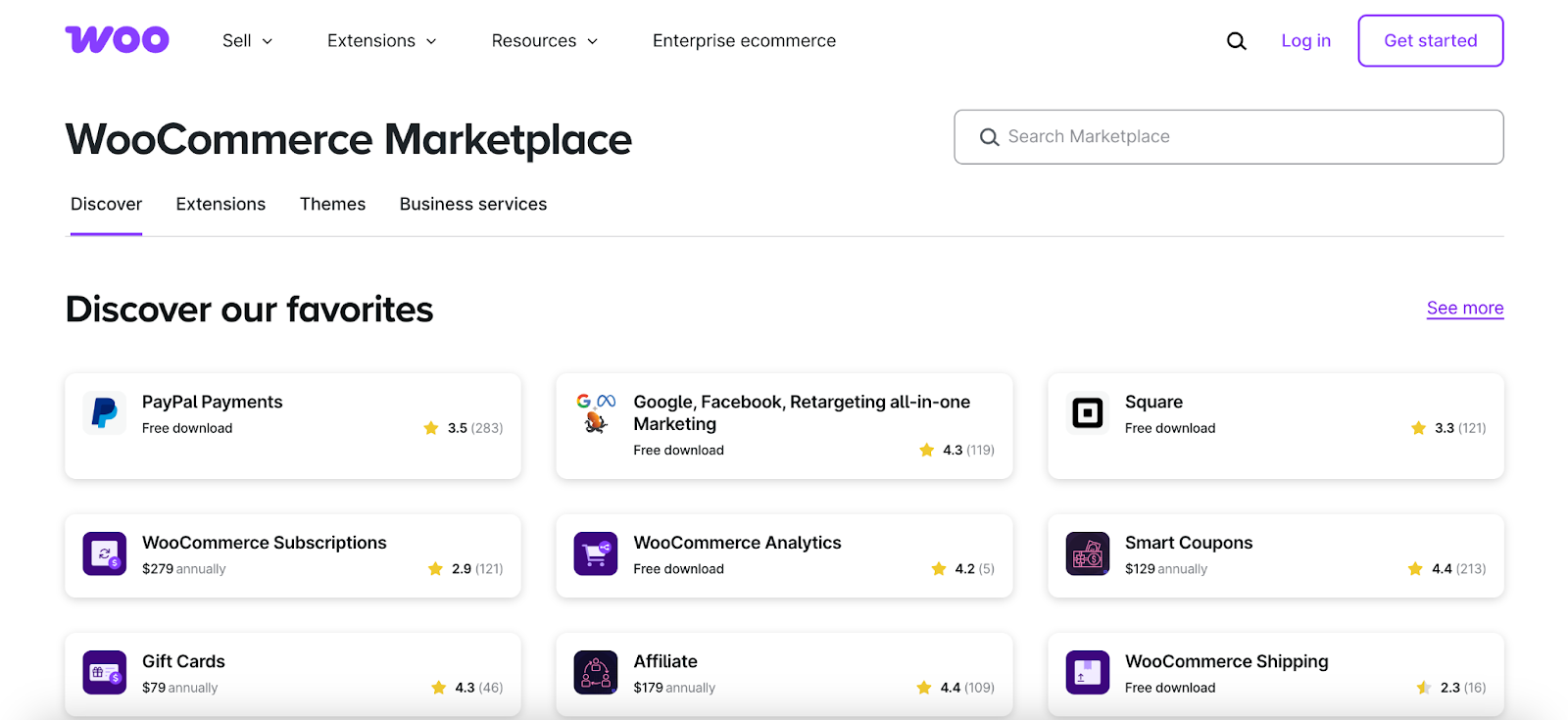Click the See more link

click(x=1465, y=308)
